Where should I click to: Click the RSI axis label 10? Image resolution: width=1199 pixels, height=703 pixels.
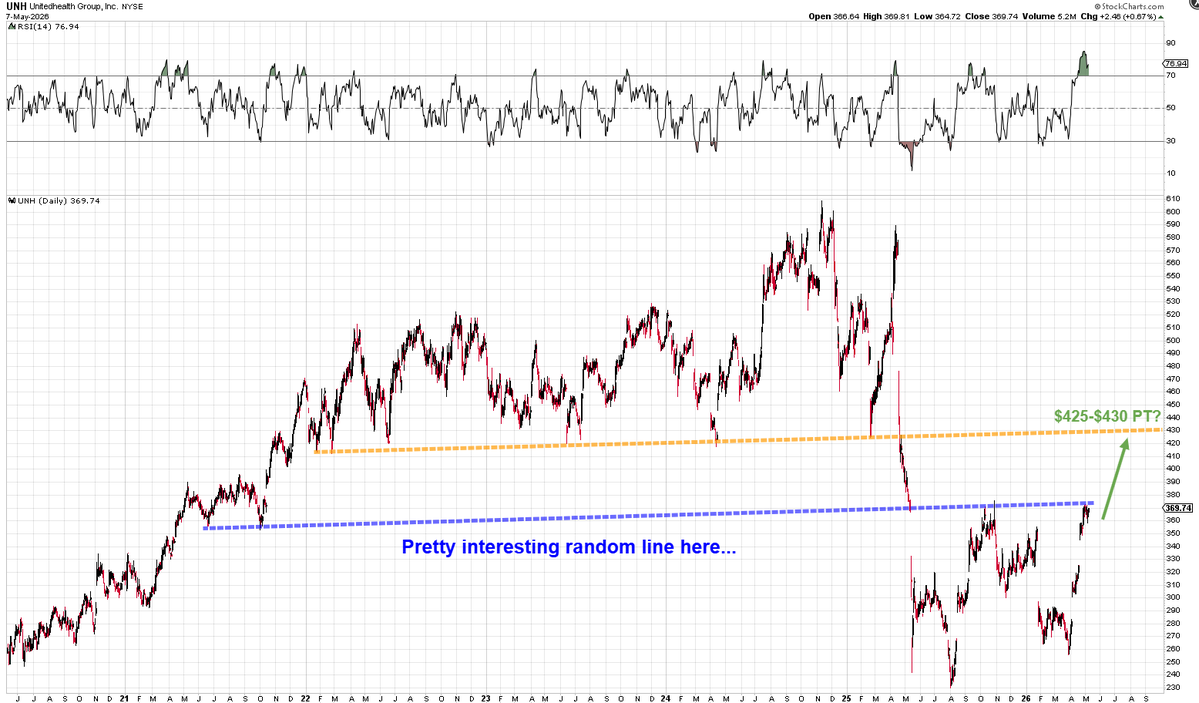click(1171, 173)
